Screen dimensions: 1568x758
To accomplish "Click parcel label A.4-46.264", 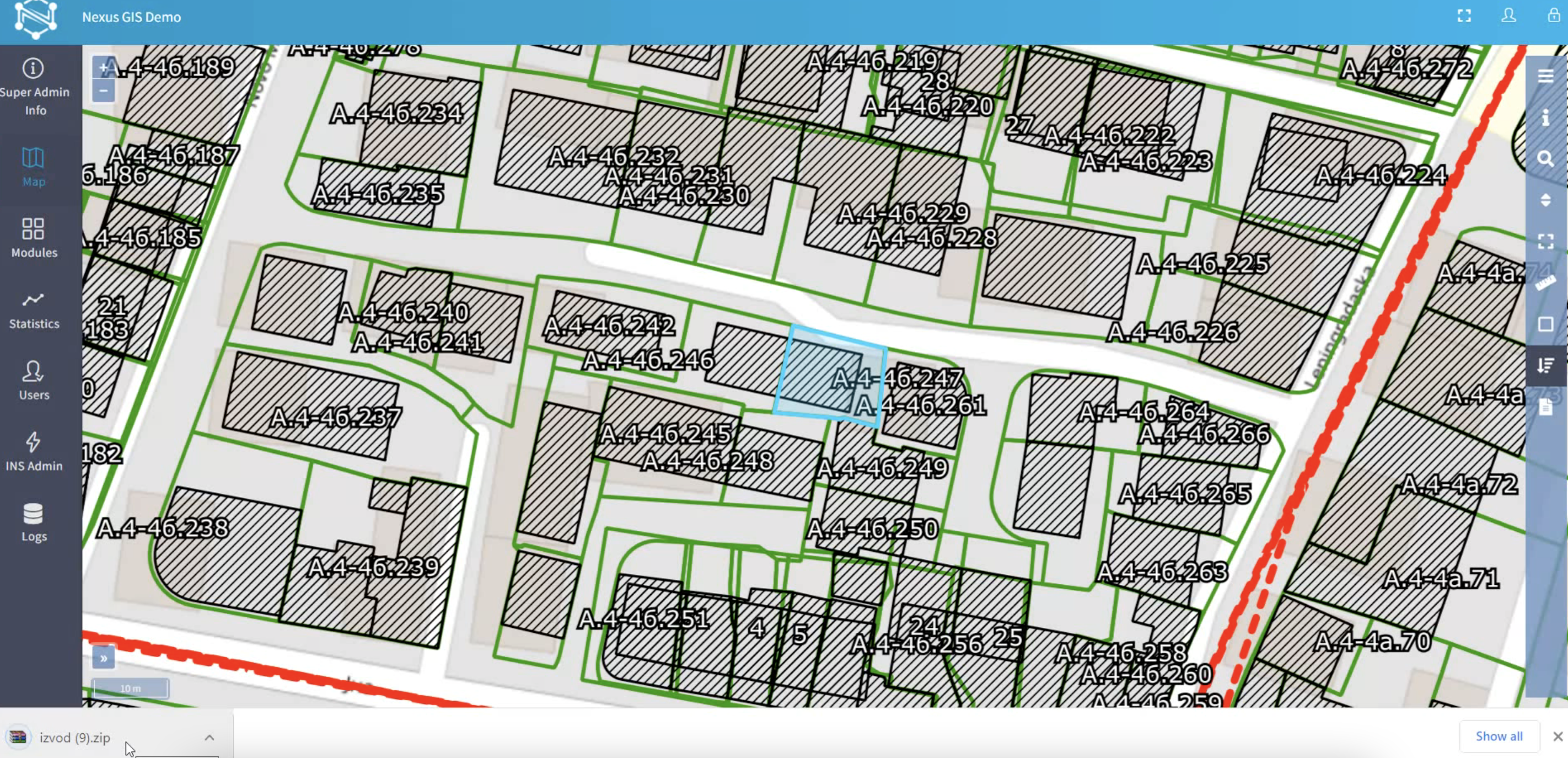I will coord(1145,412).
